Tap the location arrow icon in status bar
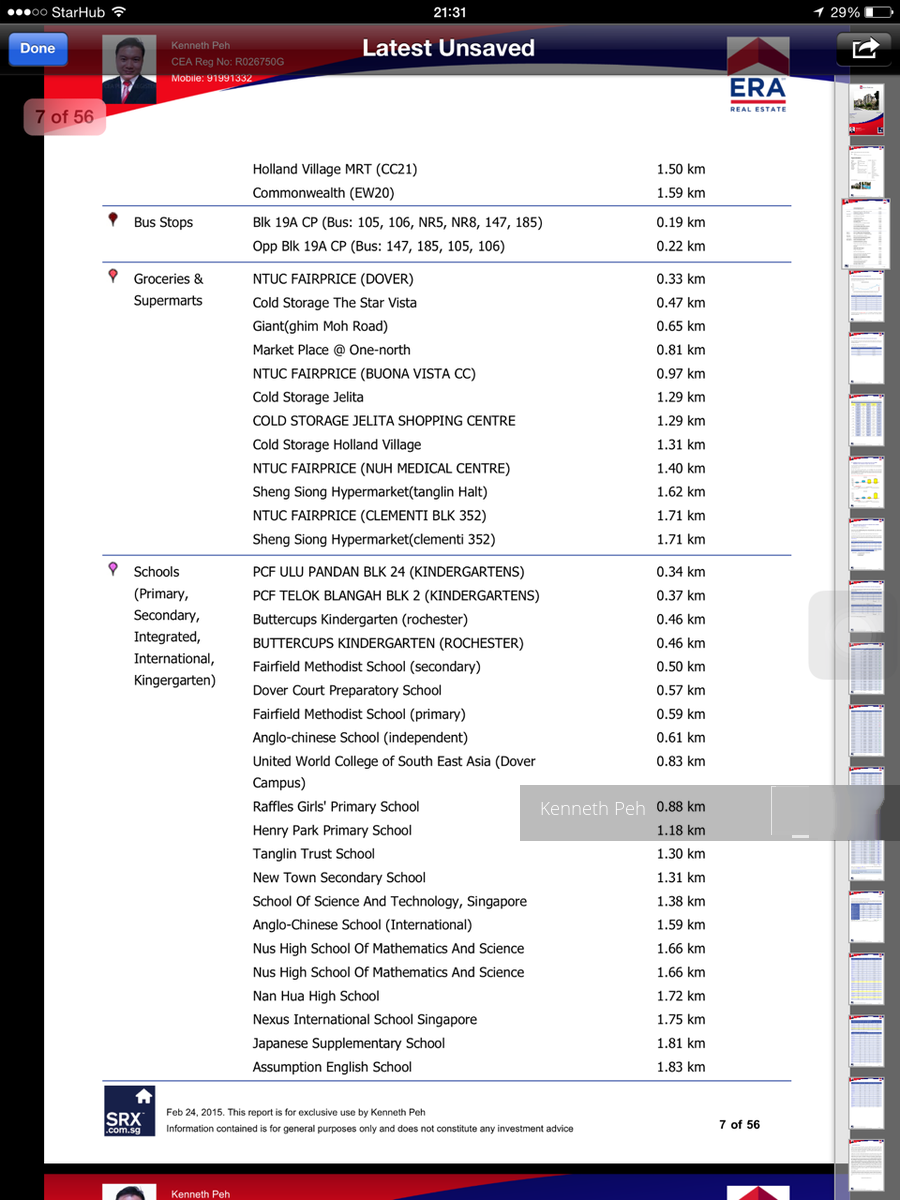This screenshot has height=1200, width=900. (818, 12)
